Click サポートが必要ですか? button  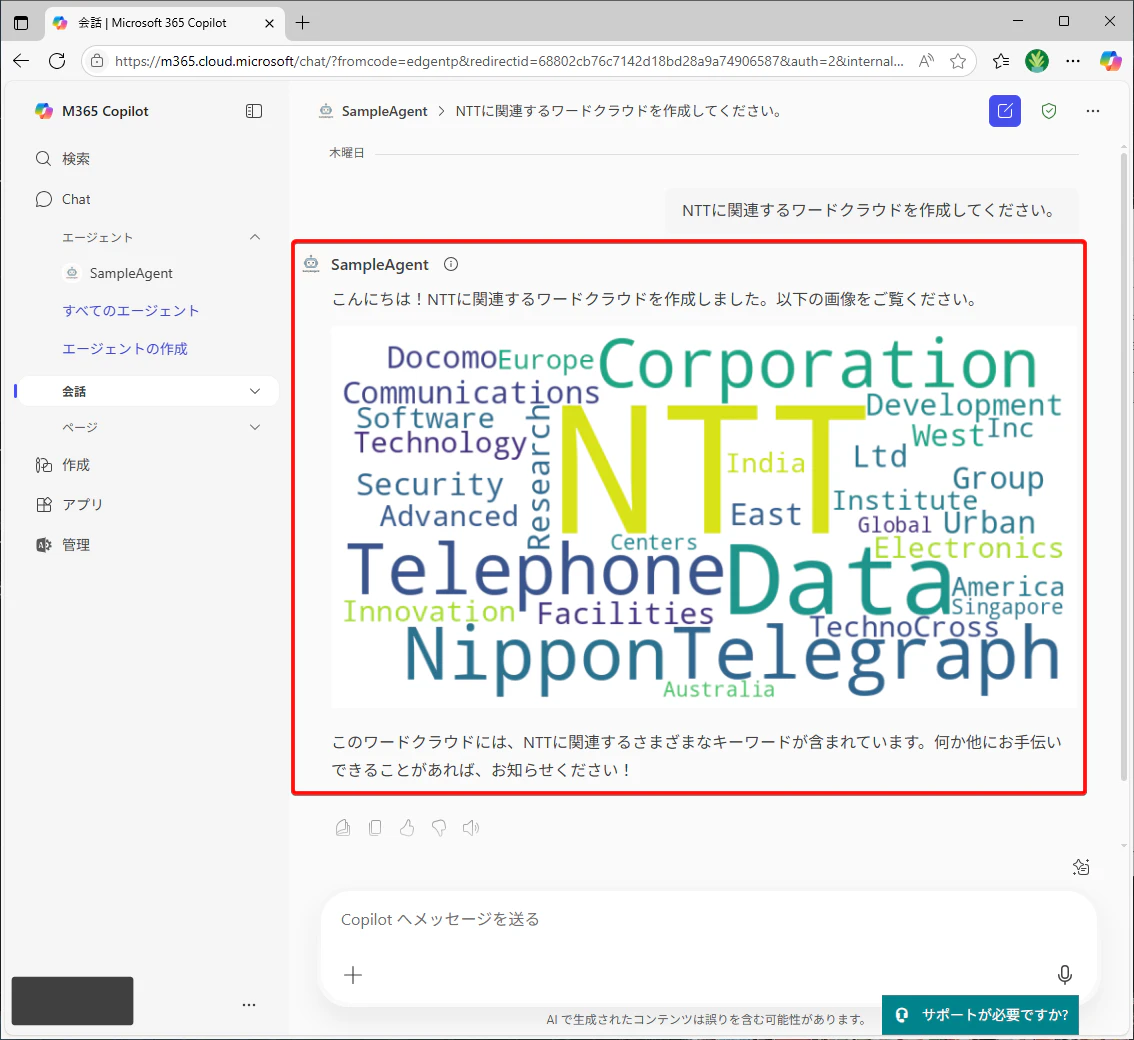click(x=981, y=1015)
